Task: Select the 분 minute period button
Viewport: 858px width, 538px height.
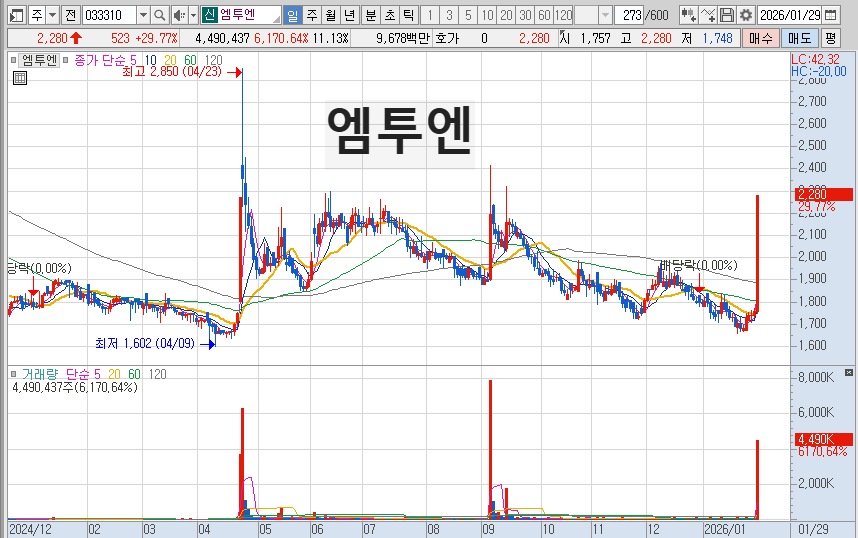Action: tap(370, 15)
